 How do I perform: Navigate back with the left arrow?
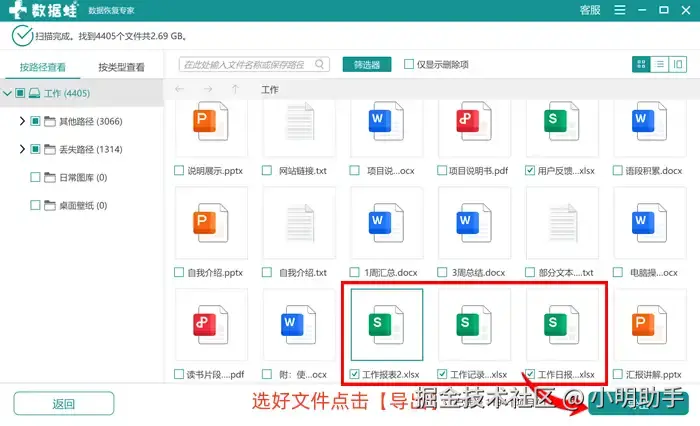point(179,89)
